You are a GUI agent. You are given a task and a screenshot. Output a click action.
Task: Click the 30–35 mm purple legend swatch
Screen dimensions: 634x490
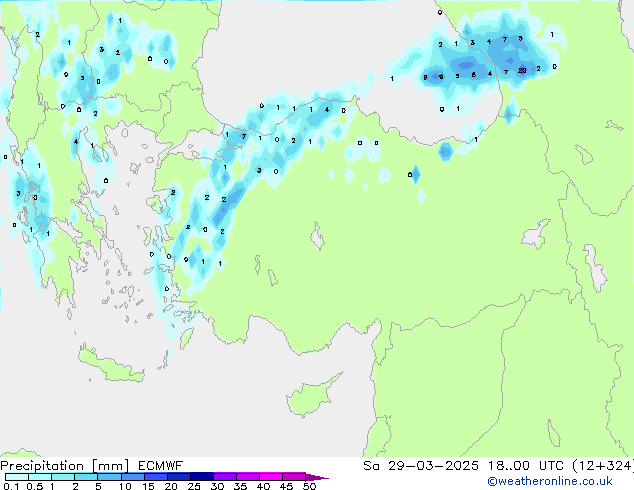tap(224, 477)
